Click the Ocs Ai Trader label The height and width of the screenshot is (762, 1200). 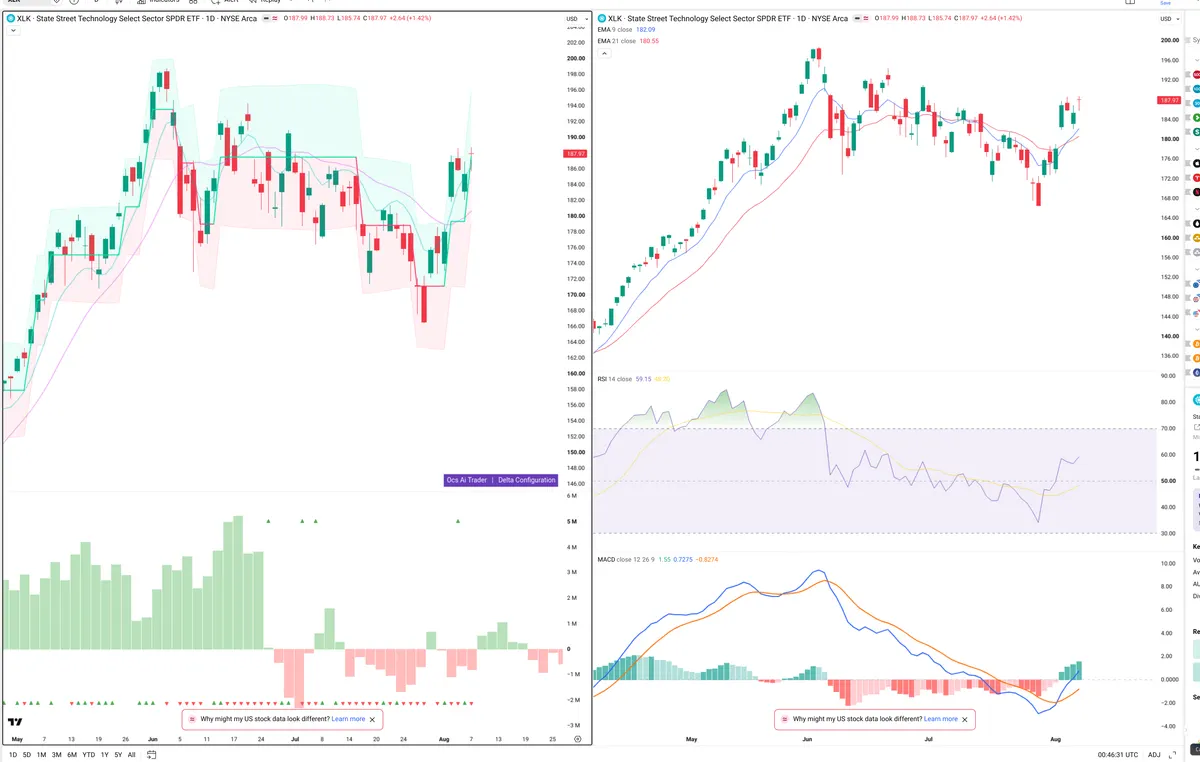click(467, 480)
